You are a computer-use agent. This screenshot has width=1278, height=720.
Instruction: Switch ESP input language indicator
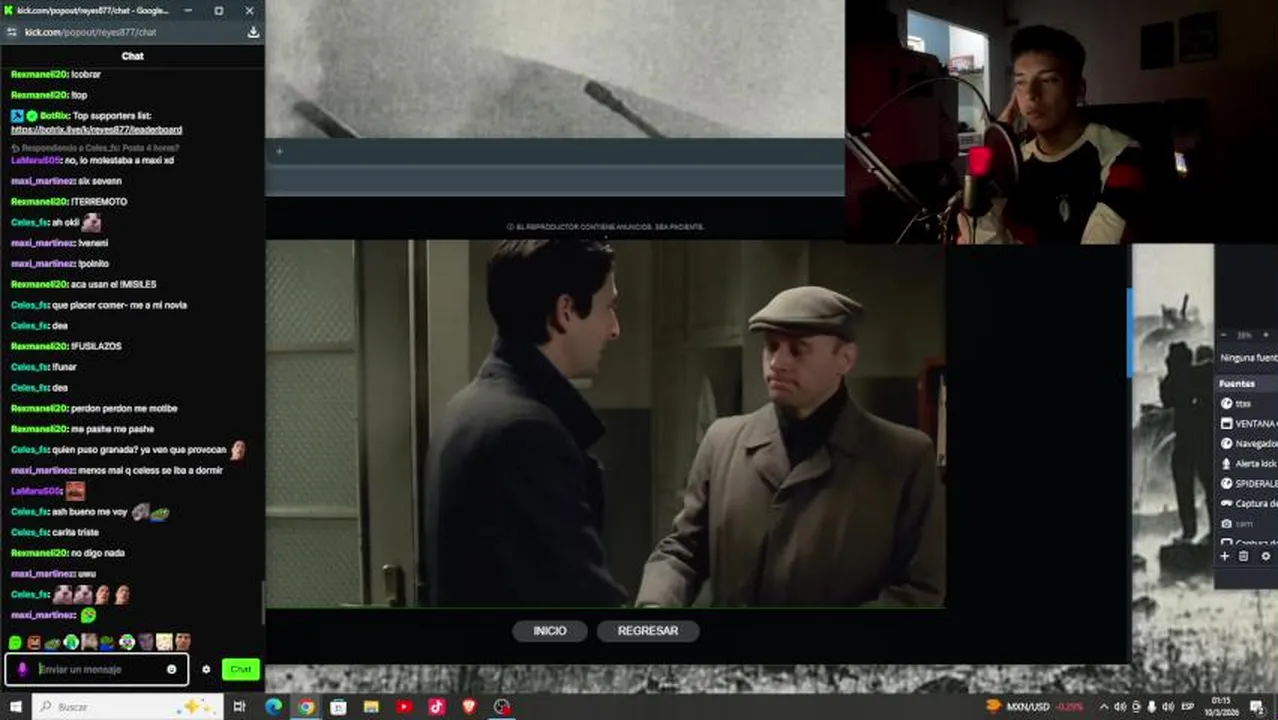point(1188,707)
